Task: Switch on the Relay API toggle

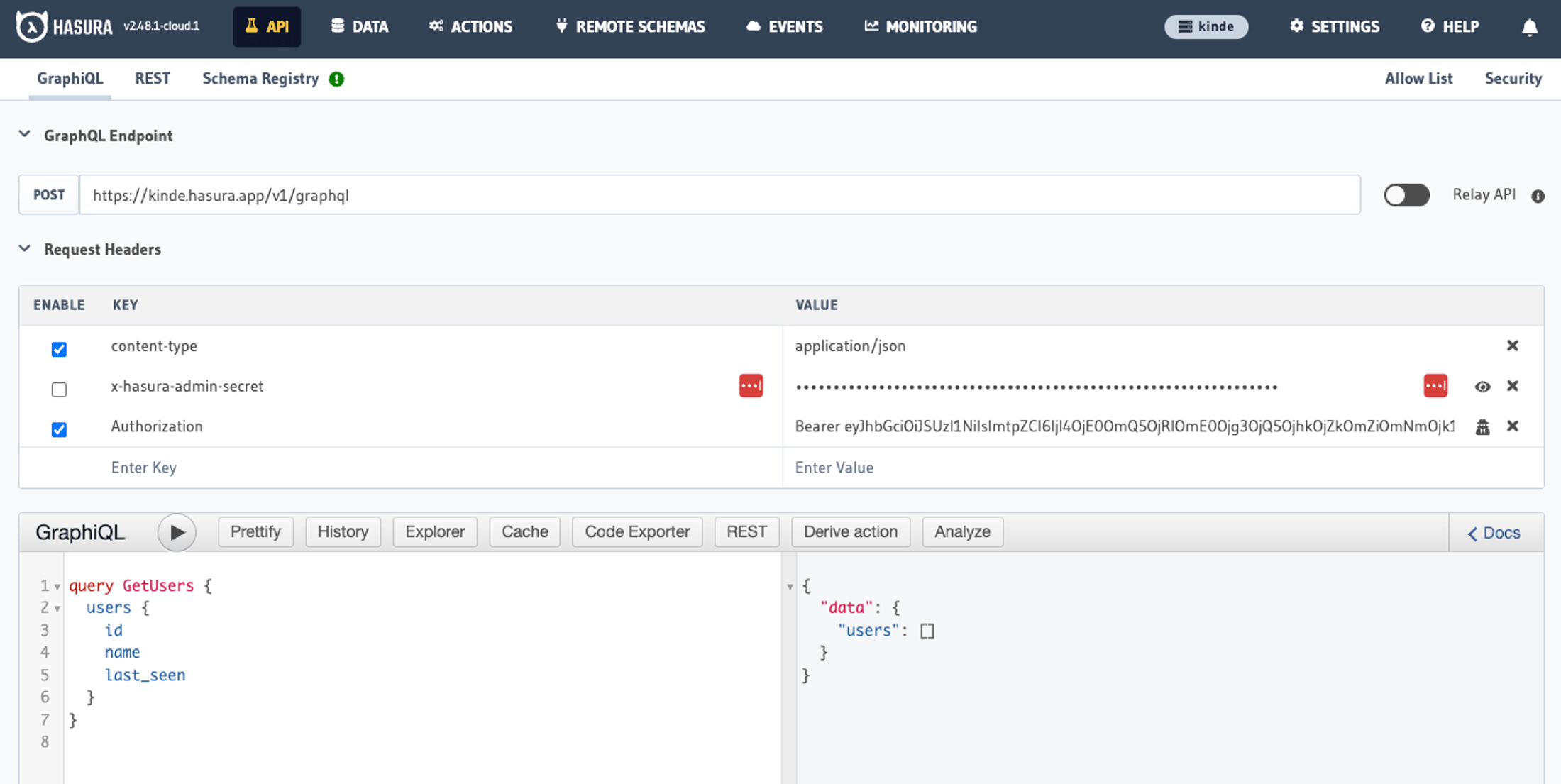Action: (x=1406, y=195)
